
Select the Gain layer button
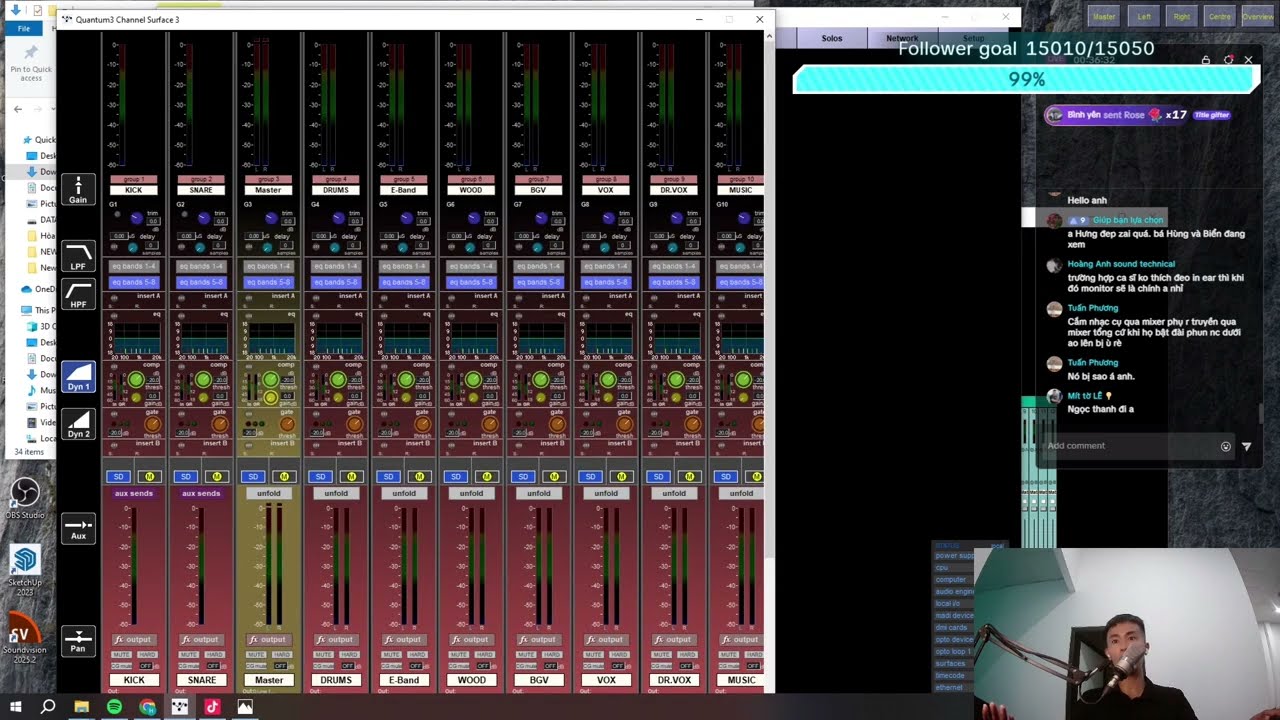[78, 189]
